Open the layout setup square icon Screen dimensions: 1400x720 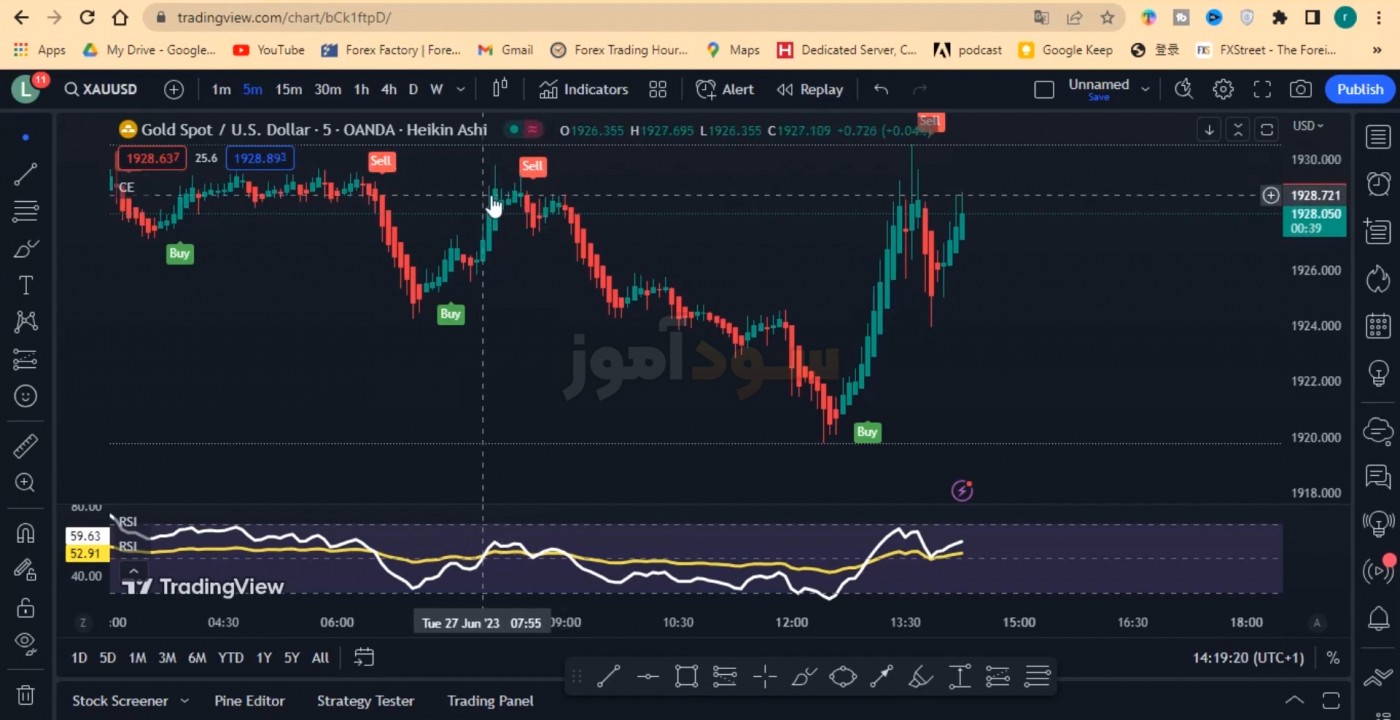click(1044, 89)
